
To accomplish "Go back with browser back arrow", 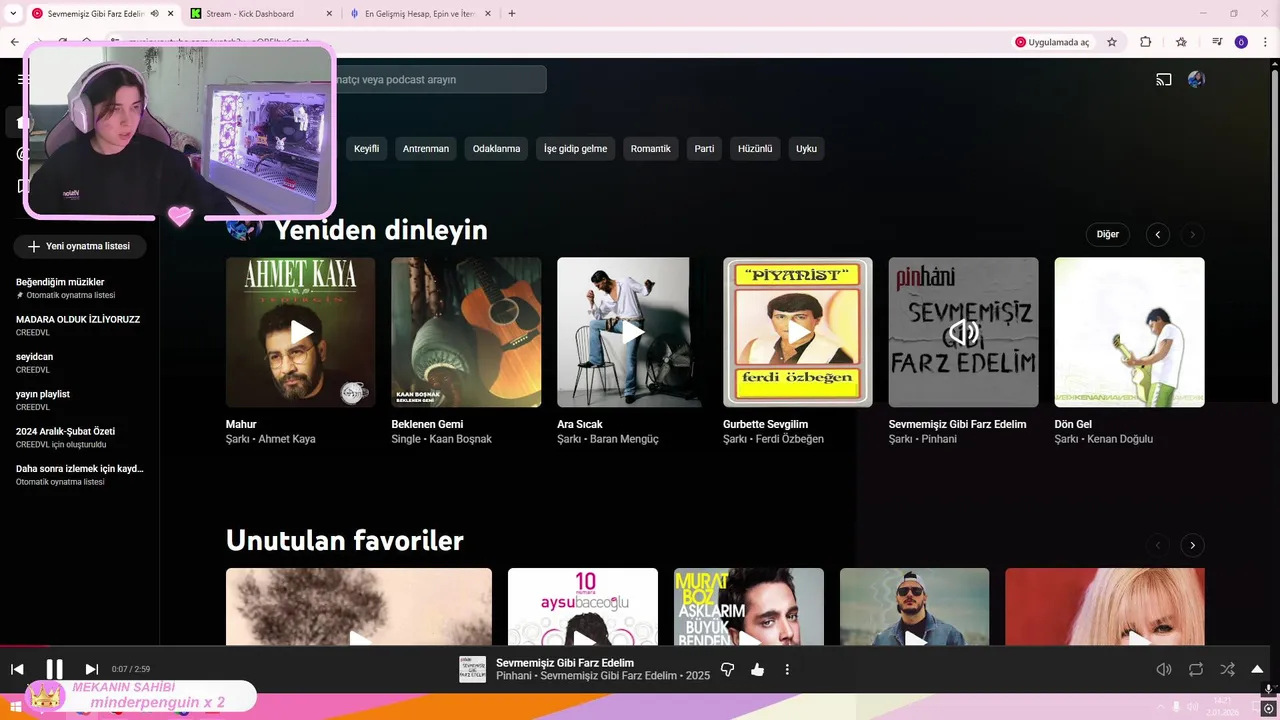I will 14,42.
